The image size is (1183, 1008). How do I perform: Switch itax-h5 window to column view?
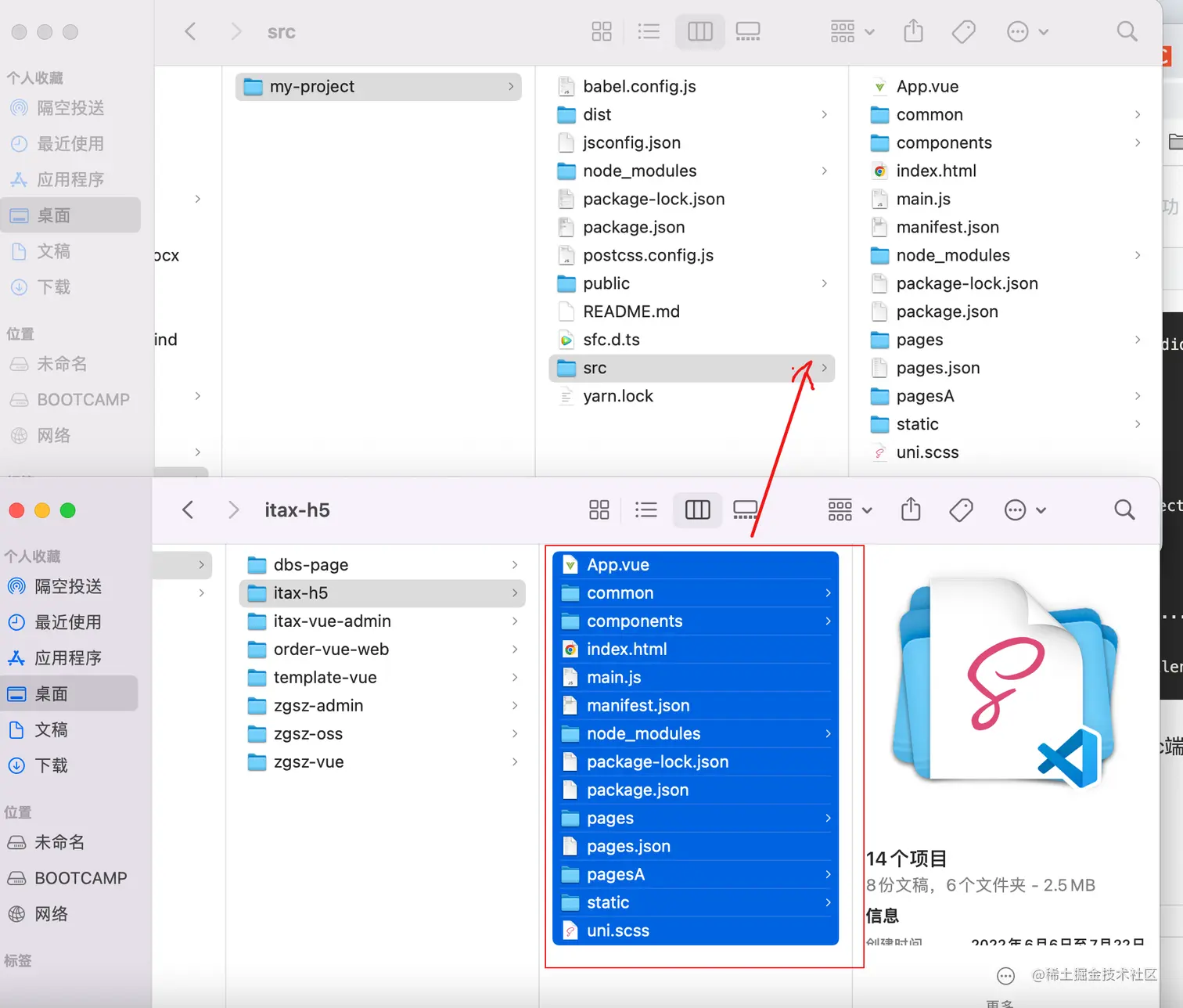coord(697,510)
